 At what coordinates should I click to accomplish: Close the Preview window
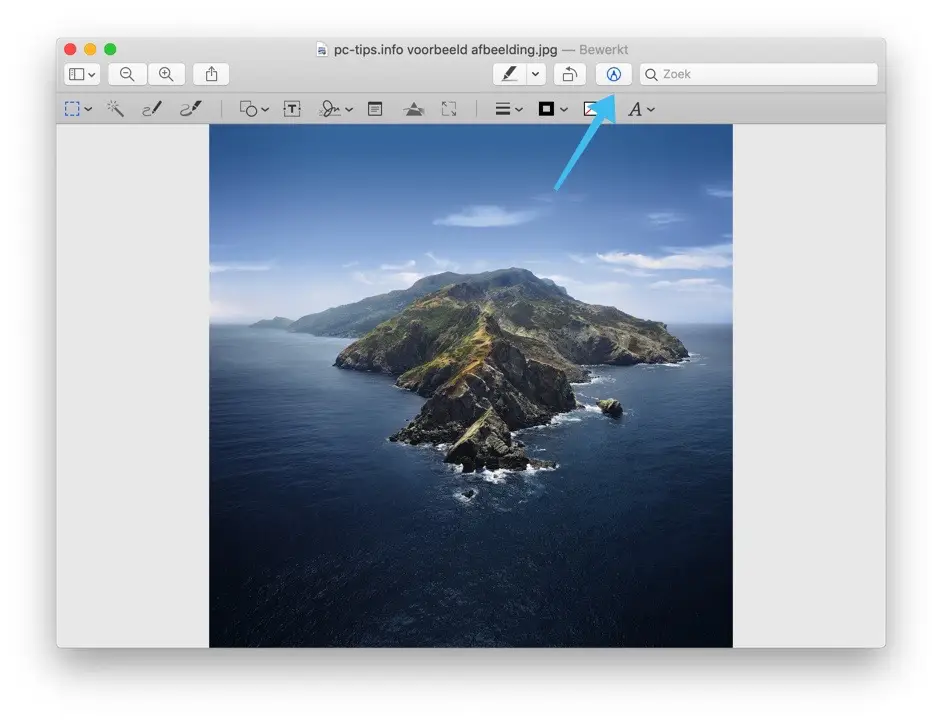(70, 49)
